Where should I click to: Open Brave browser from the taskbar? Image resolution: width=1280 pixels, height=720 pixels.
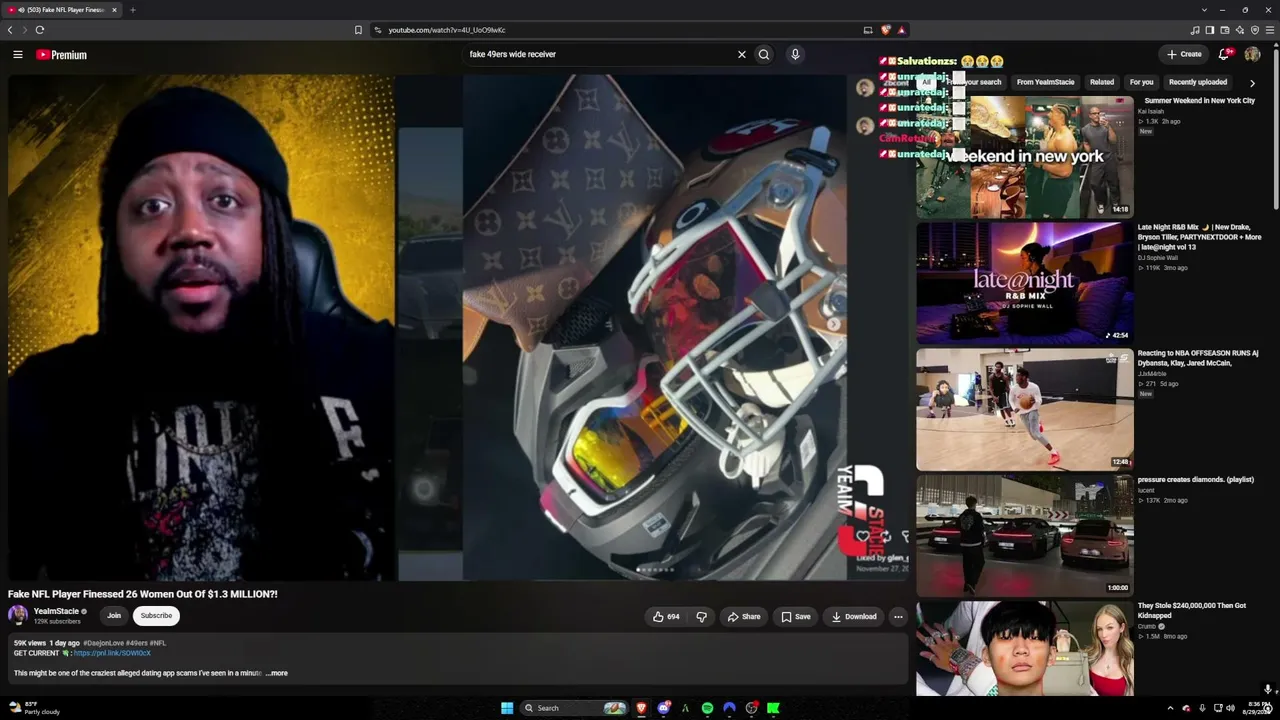[x=641, y=708]
